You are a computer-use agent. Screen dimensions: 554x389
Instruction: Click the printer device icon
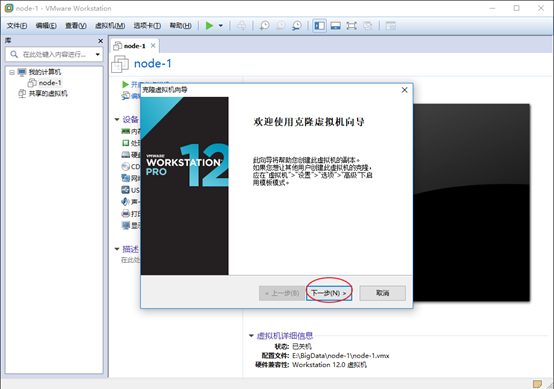[125, 213]
